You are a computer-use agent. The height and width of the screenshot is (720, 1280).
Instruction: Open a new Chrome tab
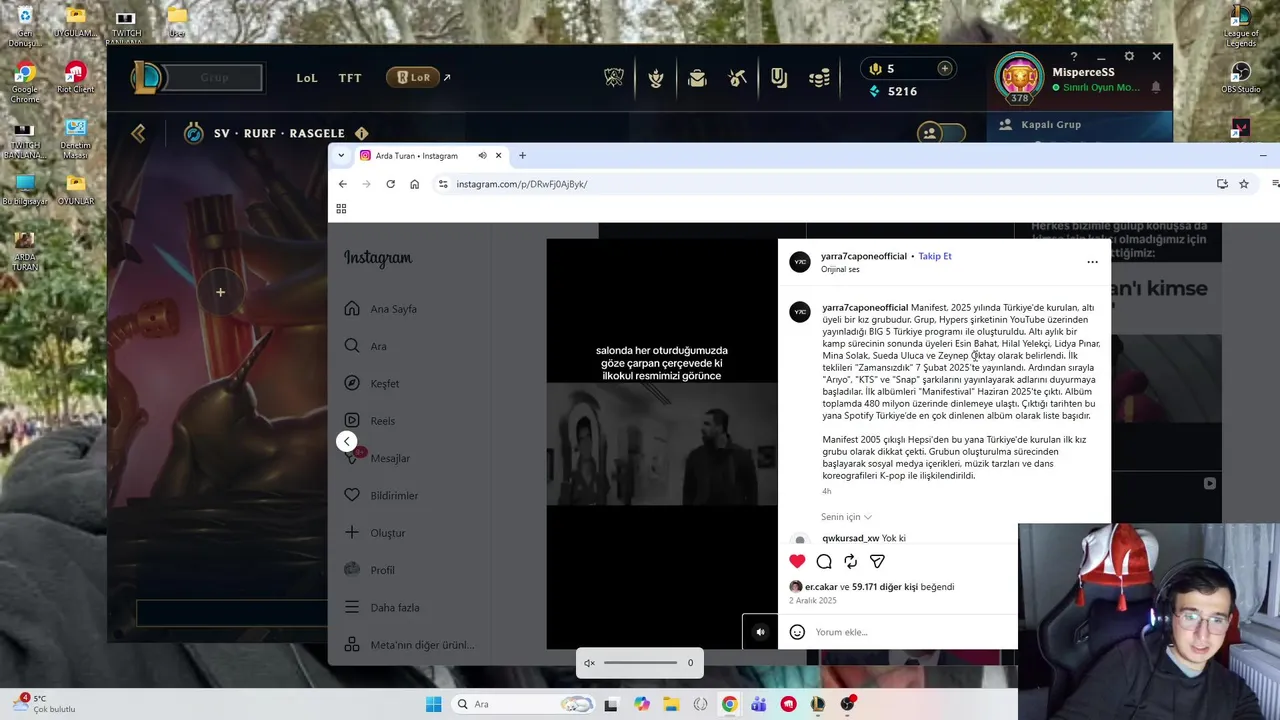coord(522,155)
